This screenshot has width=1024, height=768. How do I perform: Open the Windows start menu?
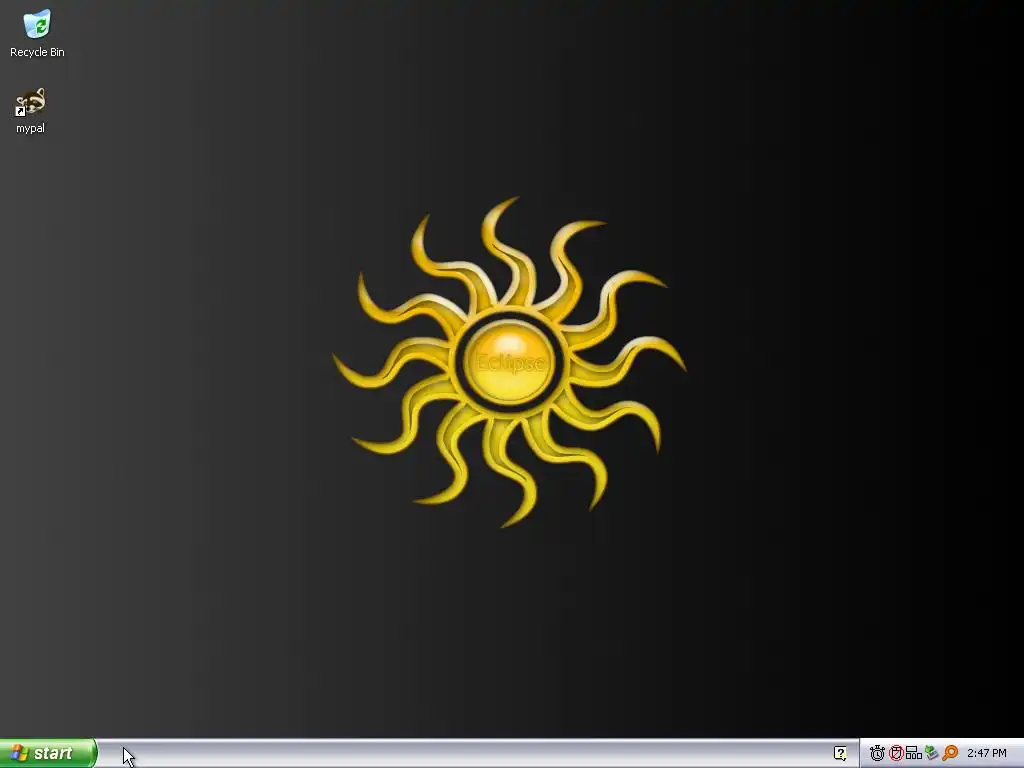tap(48, 753)
